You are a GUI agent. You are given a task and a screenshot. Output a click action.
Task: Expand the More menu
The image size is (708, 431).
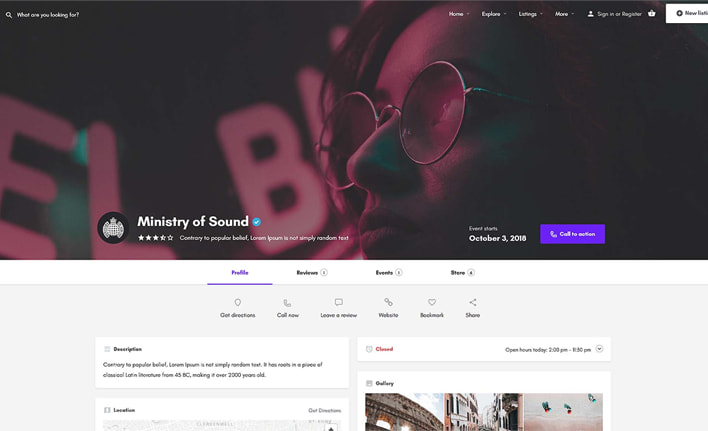(564, 14)
